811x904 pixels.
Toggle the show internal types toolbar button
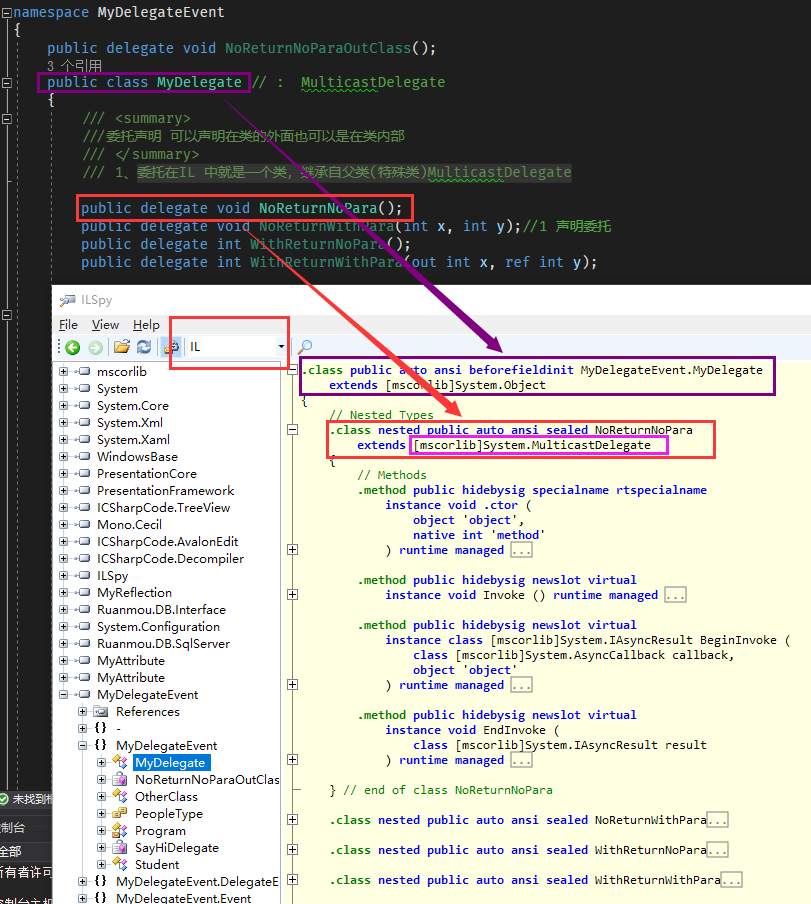pos(171,347)
